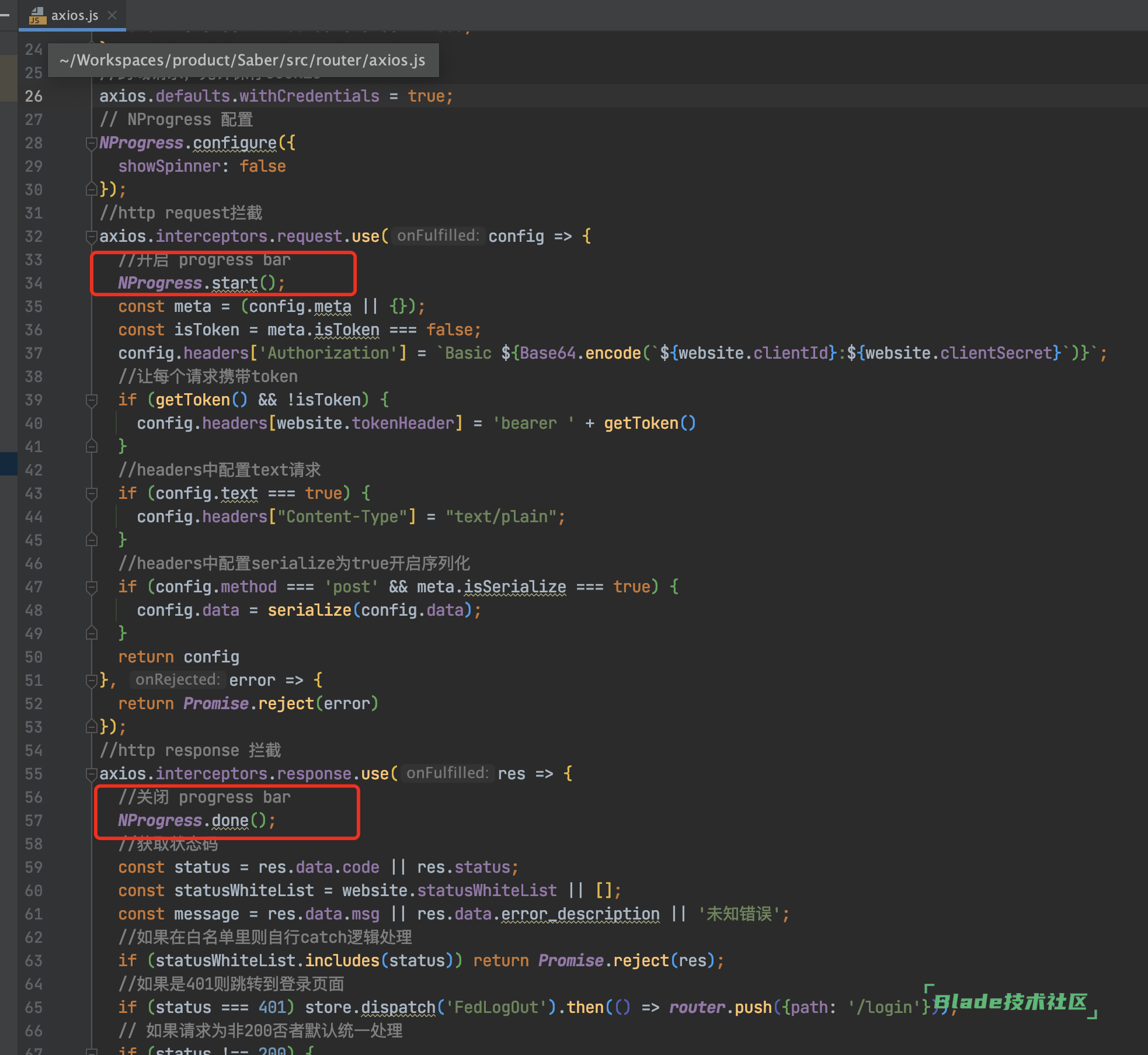Click the fold end marker at line 53
Screen dimensions: 1148x1055
(x=91, y=727)
